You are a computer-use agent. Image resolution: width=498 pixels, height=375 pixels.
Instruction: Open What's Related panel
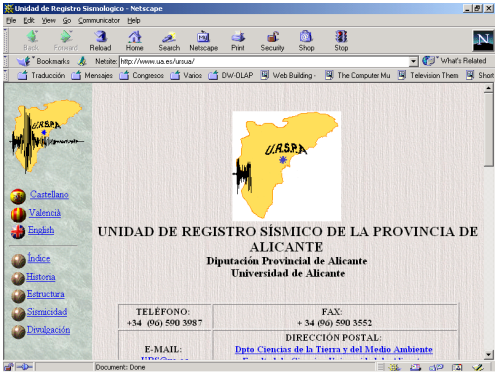coord(454,61)
